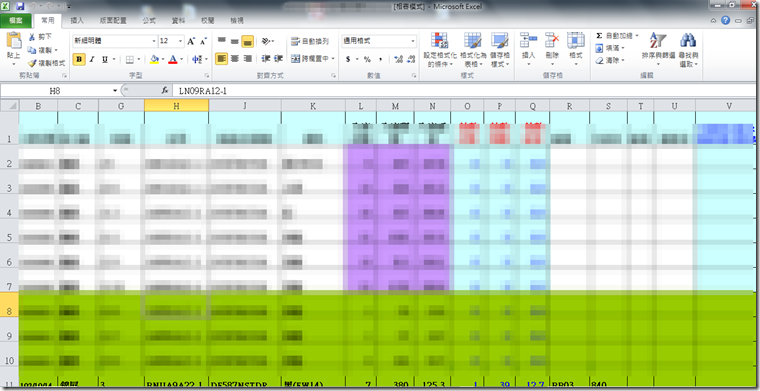Open the File (檔案) green tab
The width and height of the screenshot is (760, 391).
click(x=16, y=21)
